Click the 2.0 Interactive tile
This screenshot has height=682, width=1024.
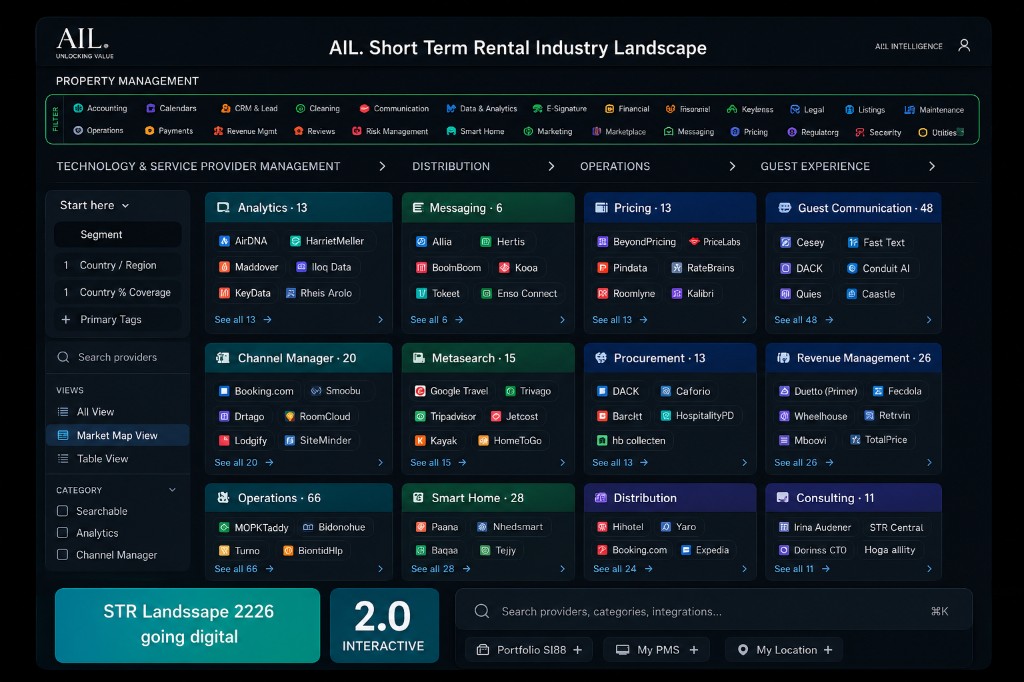(x=384, y=625)
